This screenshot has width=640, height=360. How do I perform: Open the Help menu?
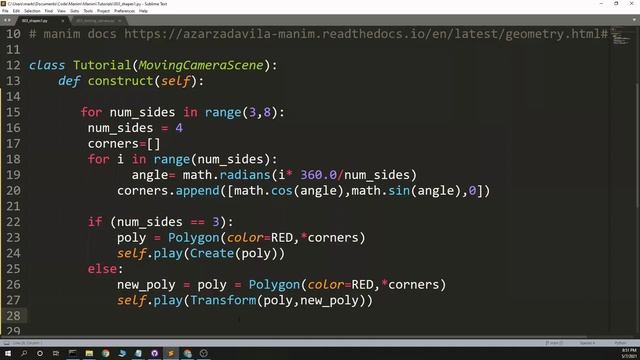[x=143, y=11]
